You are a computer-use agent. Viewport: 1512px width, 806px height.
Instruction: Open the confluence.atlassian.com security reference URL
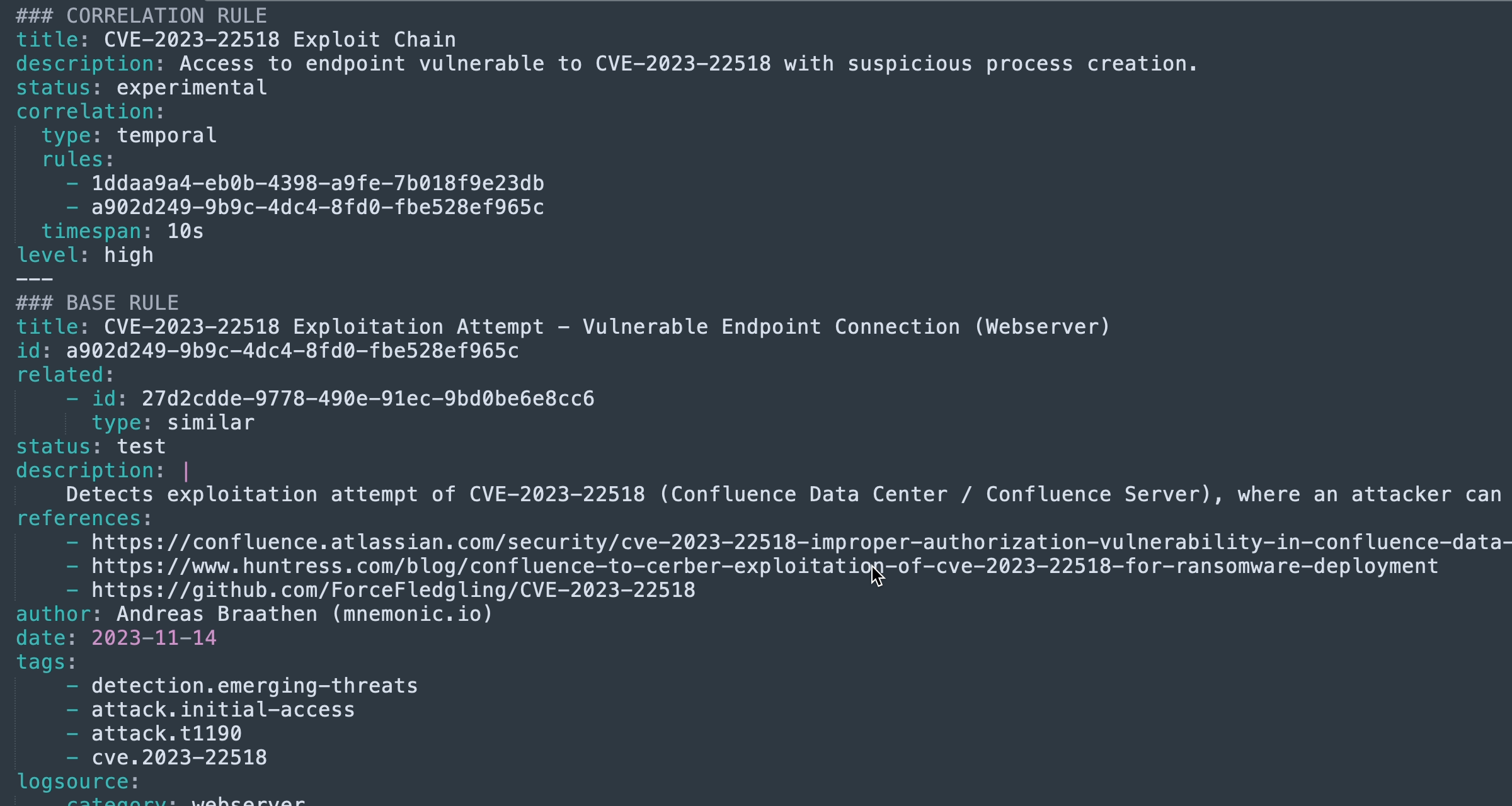800,542
